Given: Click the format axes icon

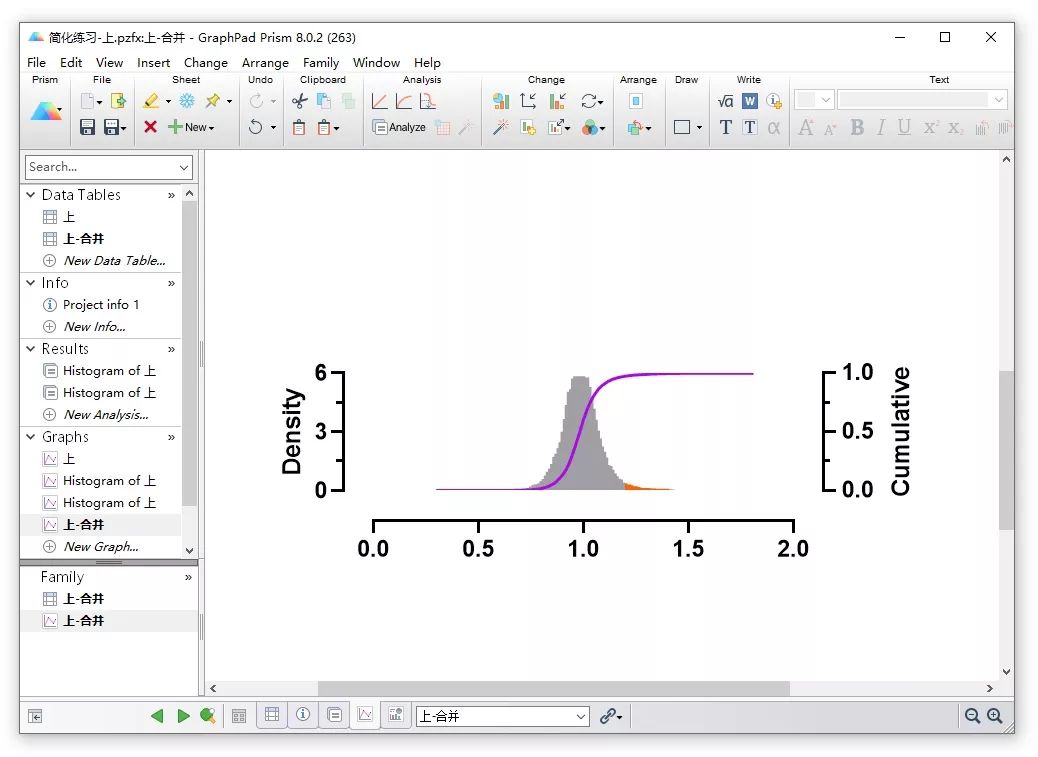Looking at the screenshot, I should pos(528,101).
